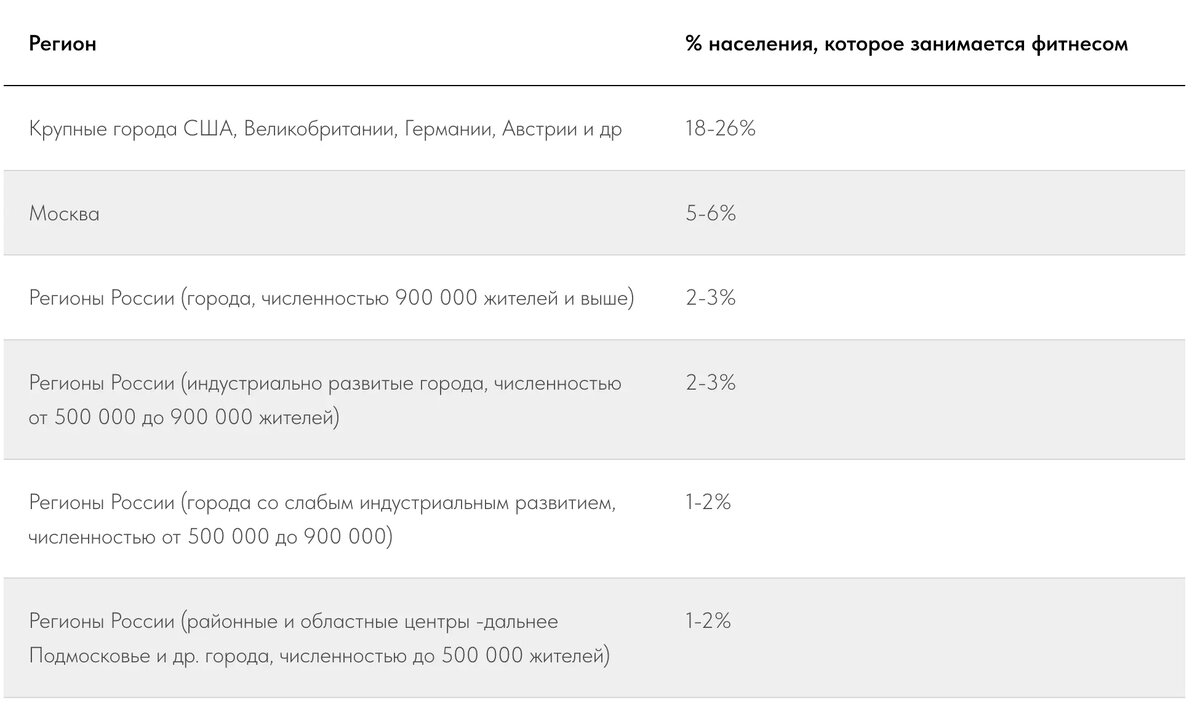1200x719 pixels.
Task: Click the 5-6% value for Москва
Action: [711, 213]
